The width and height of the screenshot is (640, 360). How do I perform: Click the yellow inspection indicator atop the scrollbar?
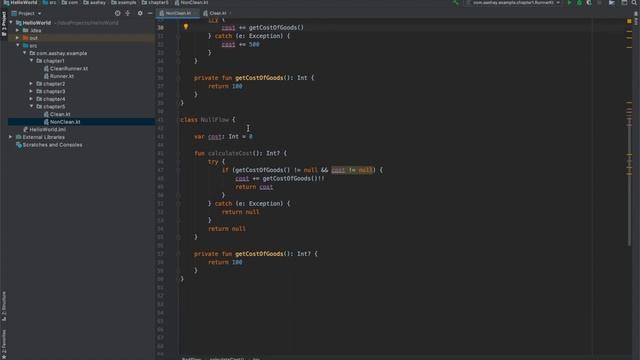[629, 21]
